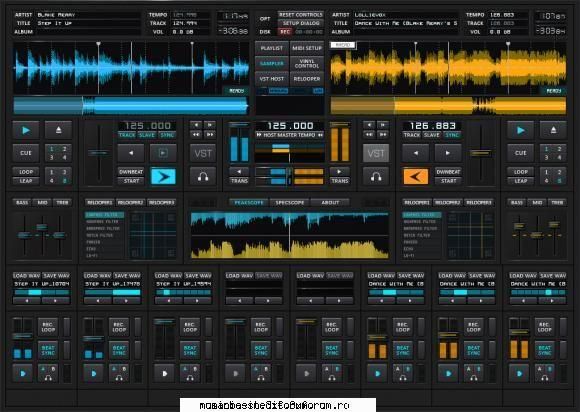
Task: Toggle SLAVE mode on the blue deck
Action: pos(147,135)
